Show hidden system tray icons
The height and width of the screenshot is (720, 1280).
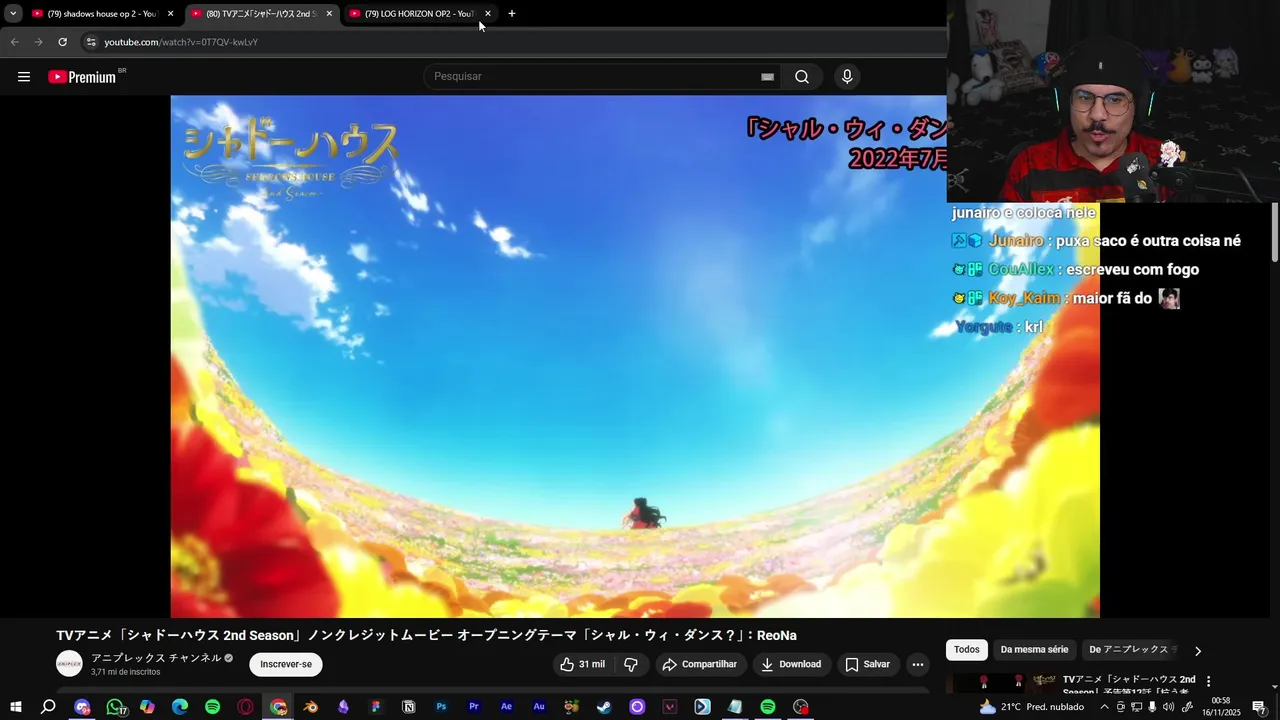(1104, 707)
